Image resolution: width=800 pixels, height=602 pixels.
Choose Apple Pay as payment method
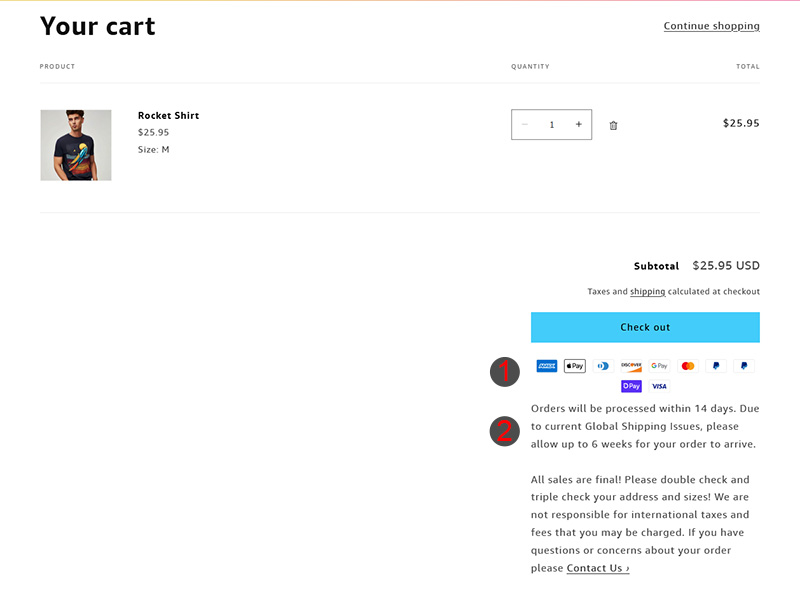pos(574,365)
